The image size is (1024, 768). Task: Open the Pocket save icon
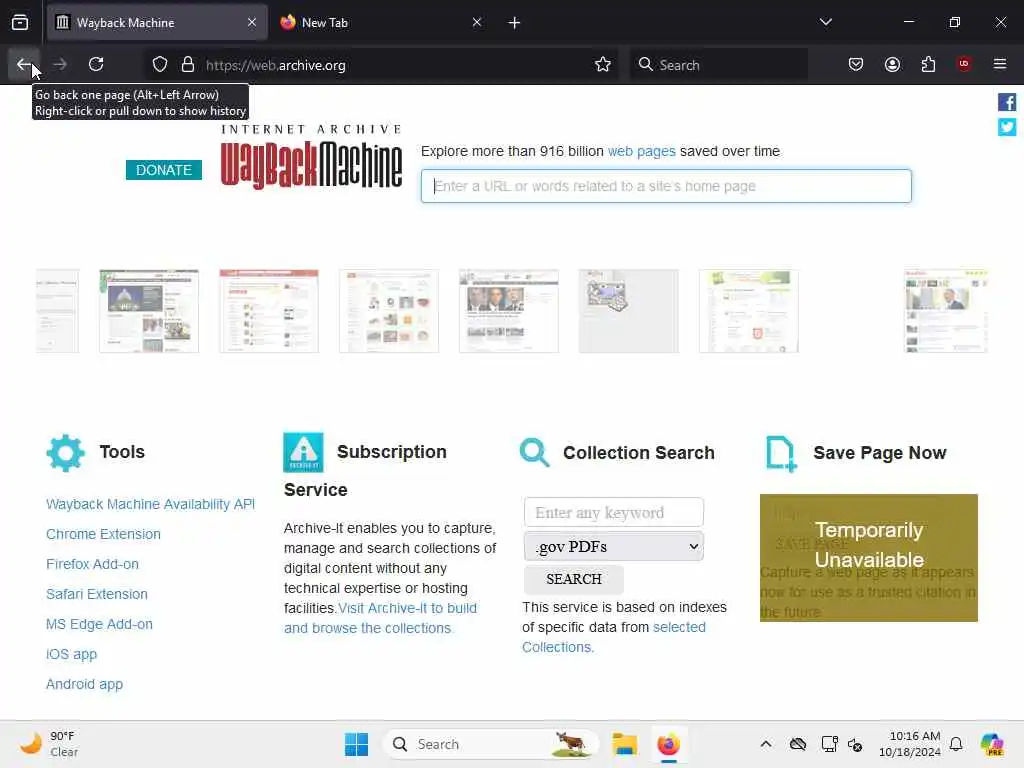[856, 64]
